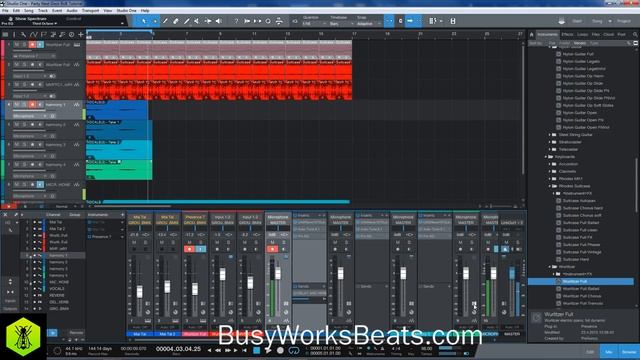Click the wrench options icon above tracks
The height and width of the screenshot is (360, 640).
coord(23,35)
